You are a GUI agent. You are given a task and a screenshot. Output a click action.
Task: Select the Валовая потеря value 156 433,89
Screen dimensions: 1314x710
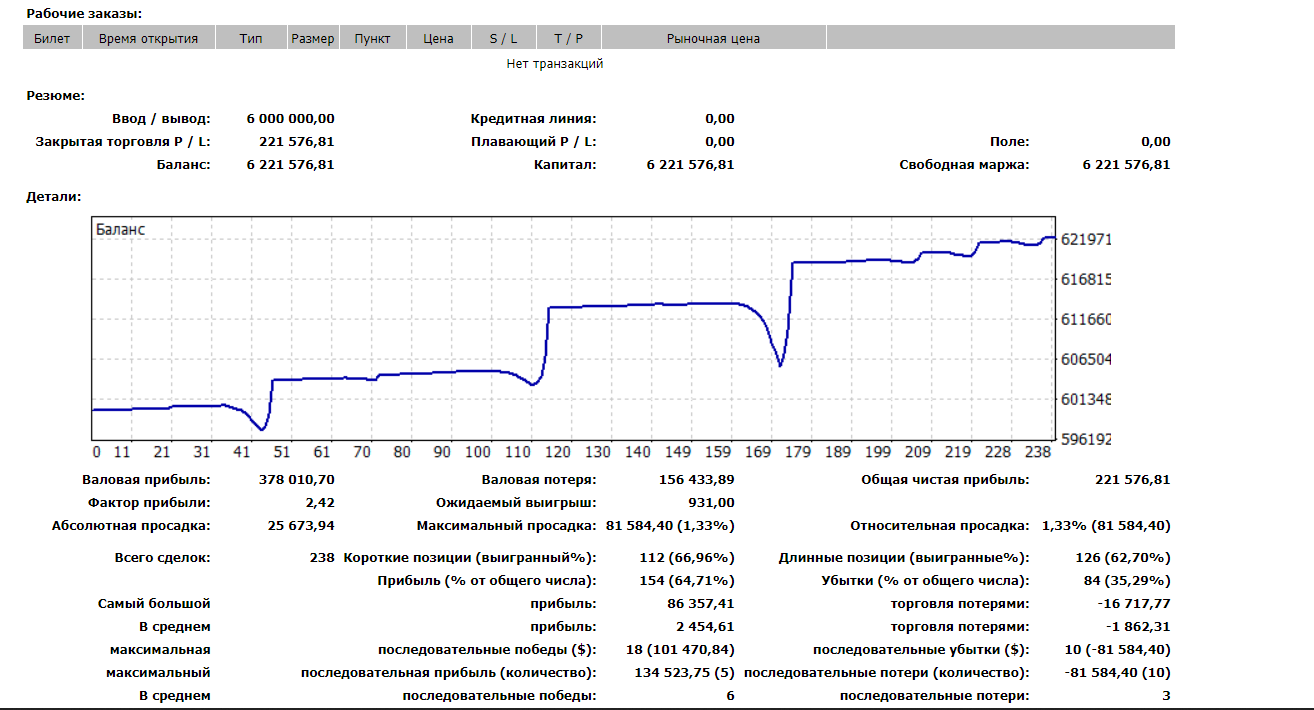tap(697, 480)
